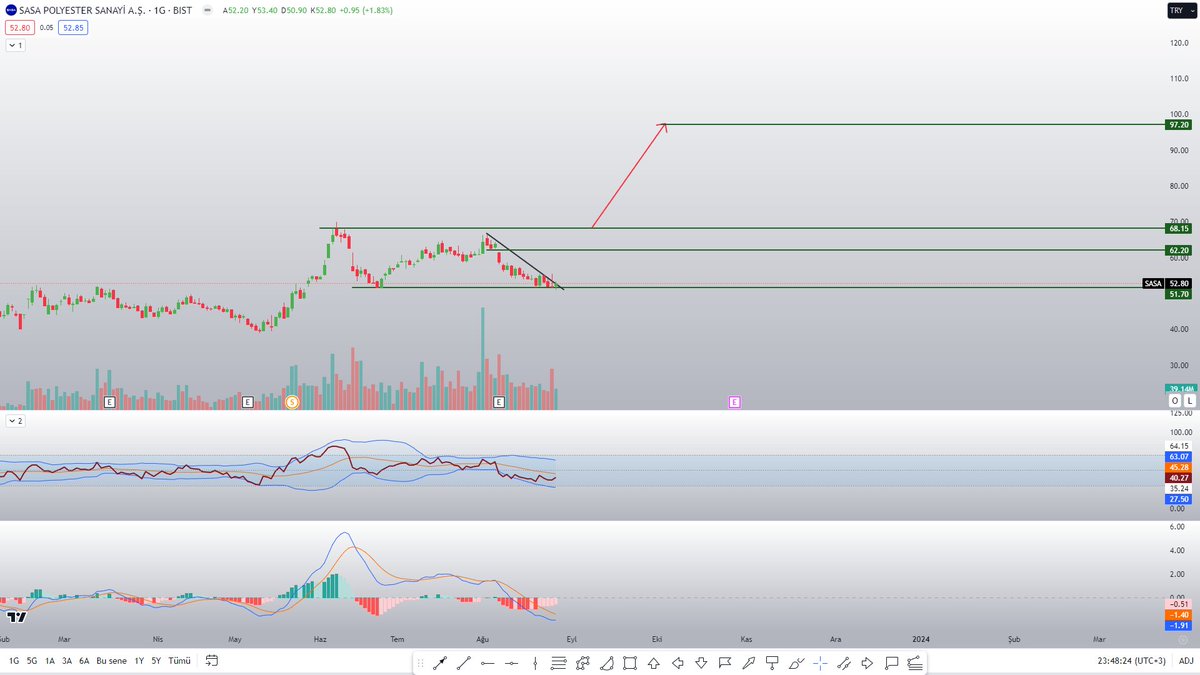The image size is (1200, 675).
Task: Select the callout comment tool
Action: point(892,662)
